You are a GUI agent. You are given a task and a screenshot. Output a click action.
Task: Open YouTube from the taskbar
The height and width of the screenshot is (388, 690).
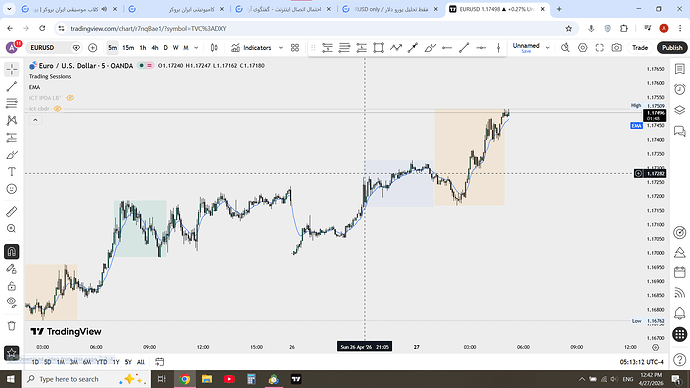pos(229,379)
